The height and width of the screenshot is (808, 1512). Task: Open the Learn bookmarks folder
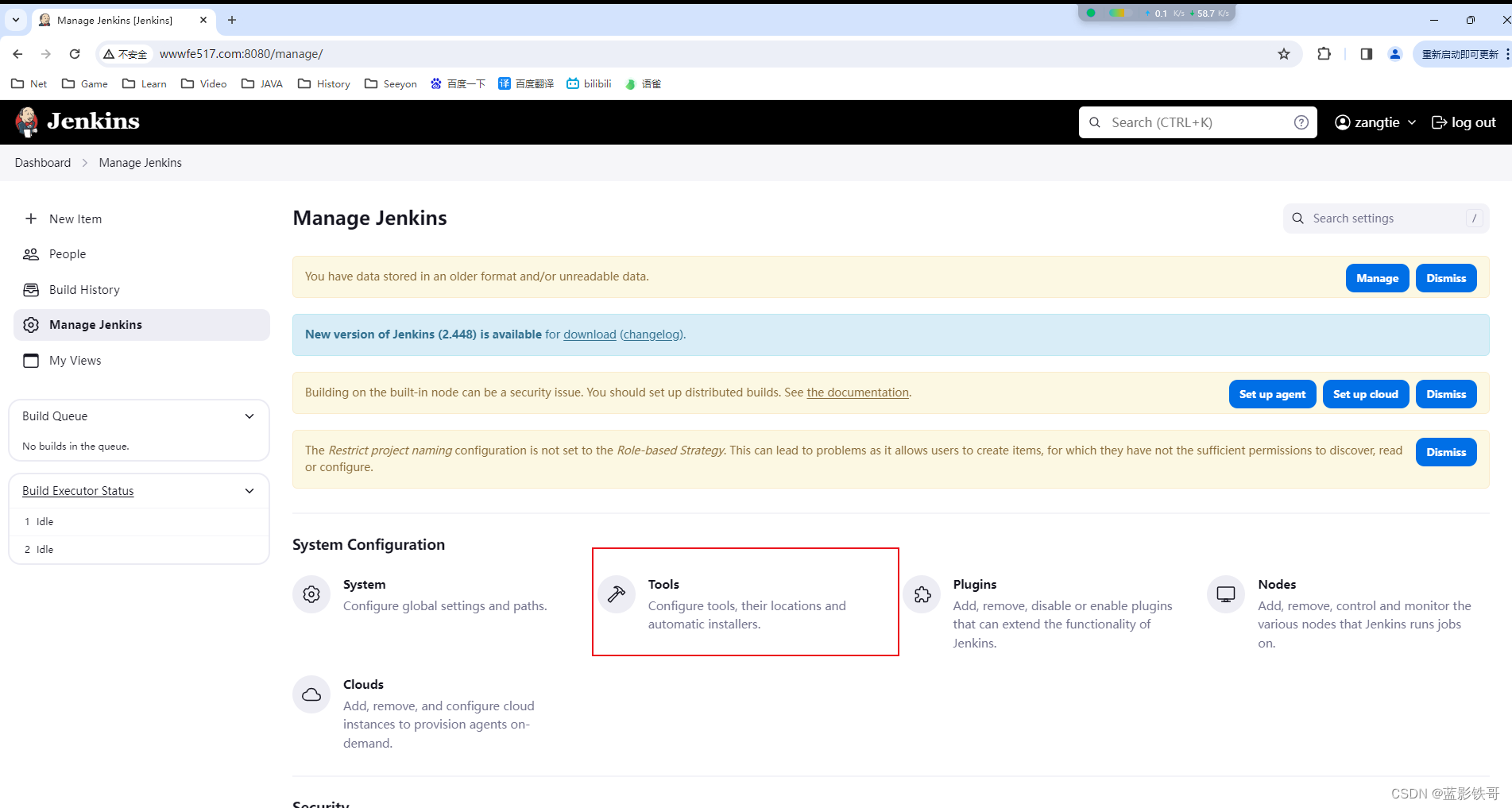coord(145,83)
